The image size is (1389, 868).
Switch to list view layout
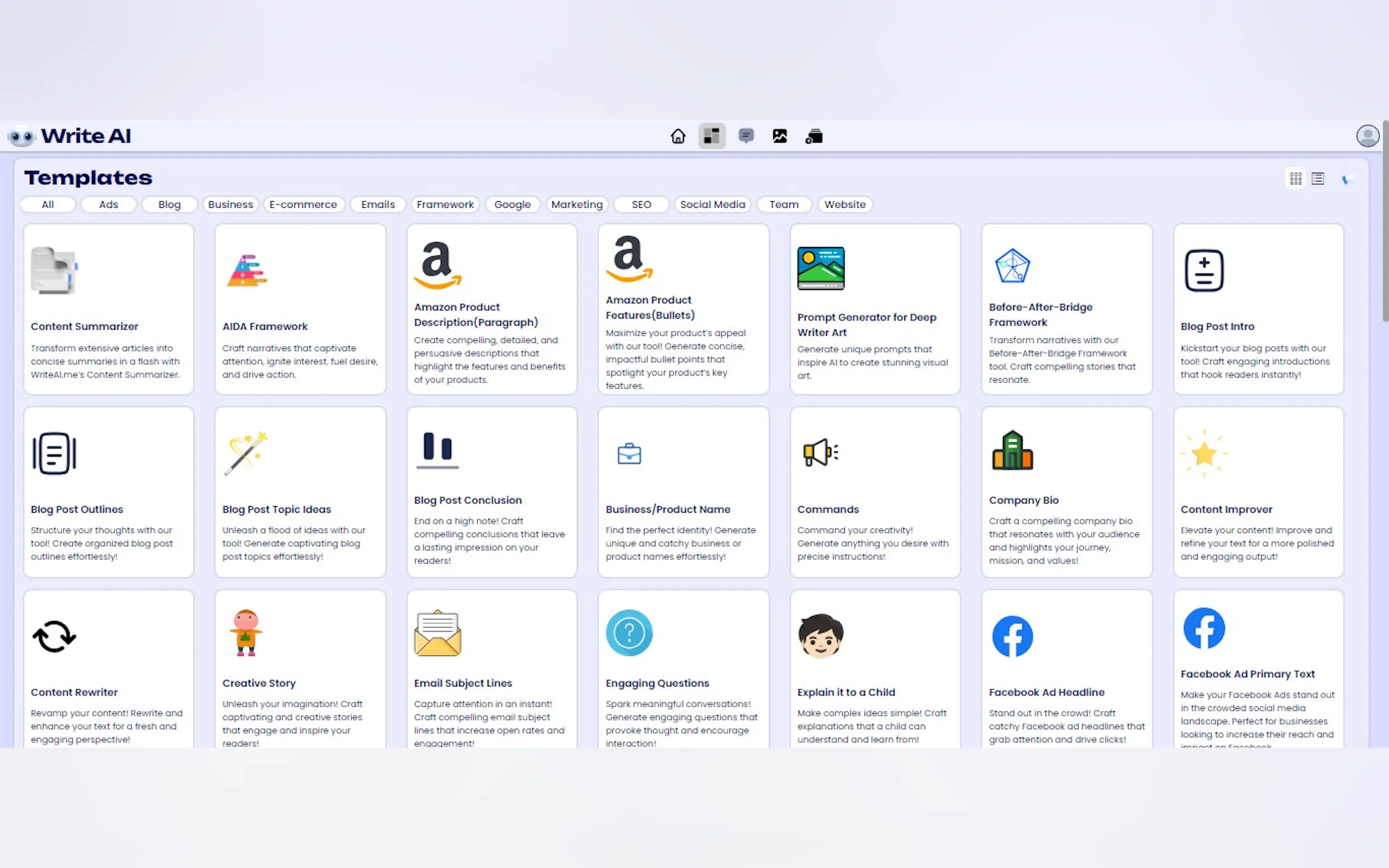[1318, 179]
